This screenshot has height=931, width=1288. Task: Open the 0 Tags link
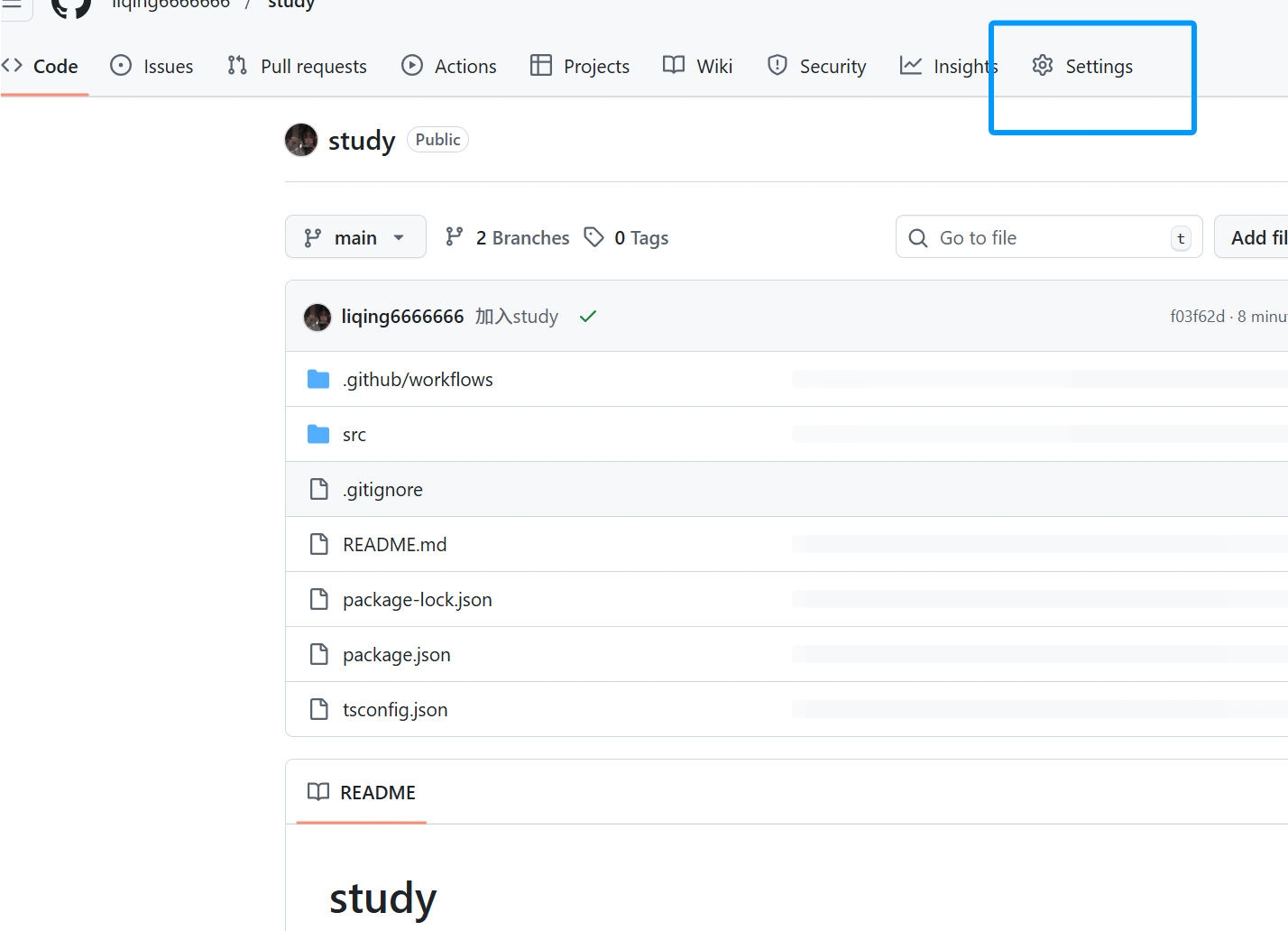(x=628, y=238)
